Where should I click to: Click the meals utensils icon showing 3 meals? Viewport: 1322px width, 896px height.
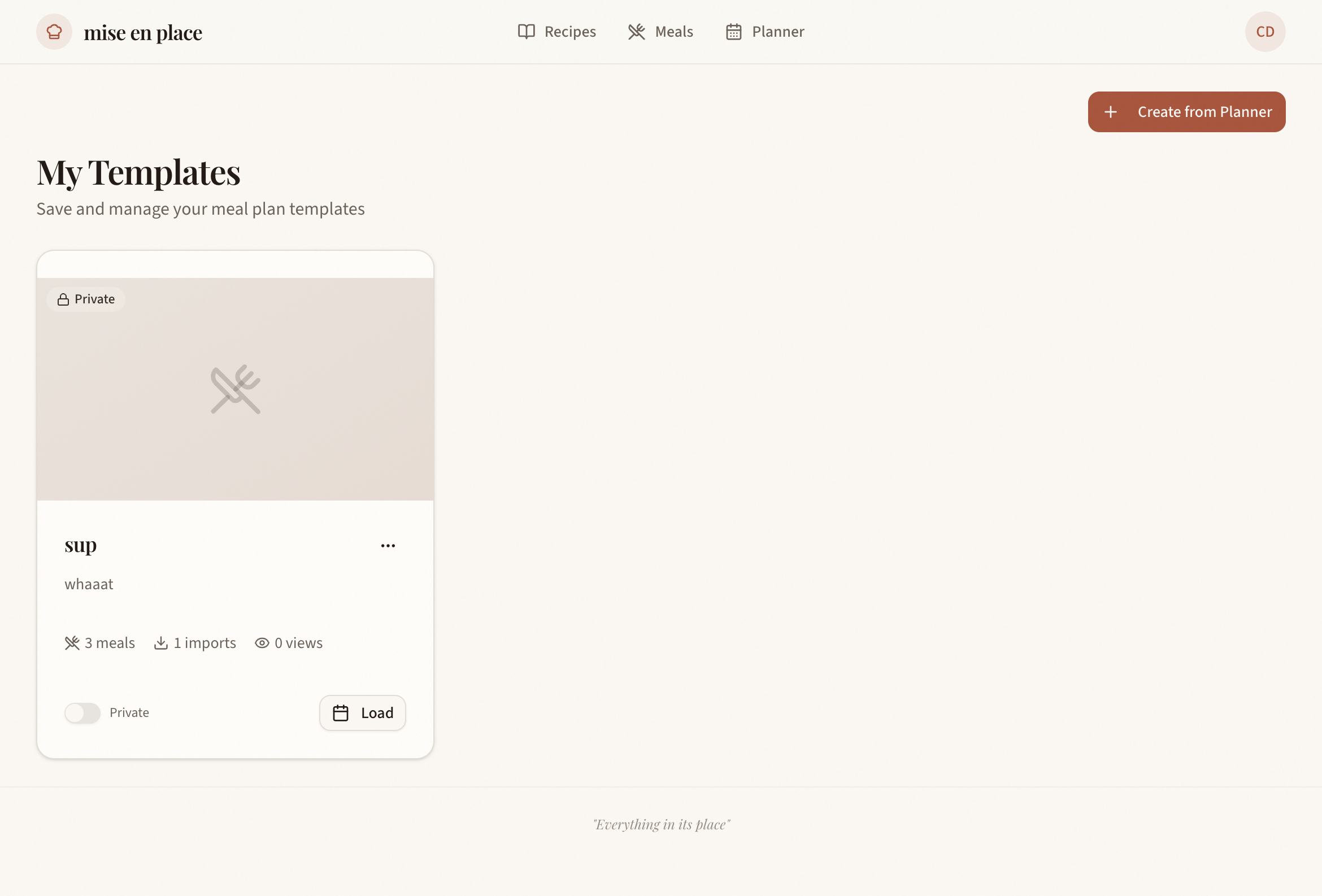pos(72,643)
